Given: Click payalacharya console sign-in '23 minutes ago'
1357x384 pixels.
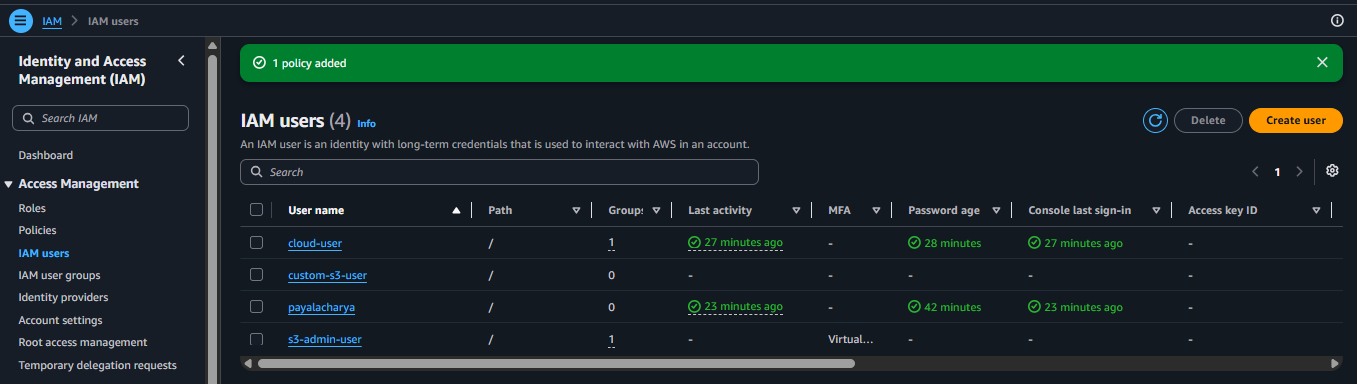Looking at the screenshot, I should coord(1075,307).
